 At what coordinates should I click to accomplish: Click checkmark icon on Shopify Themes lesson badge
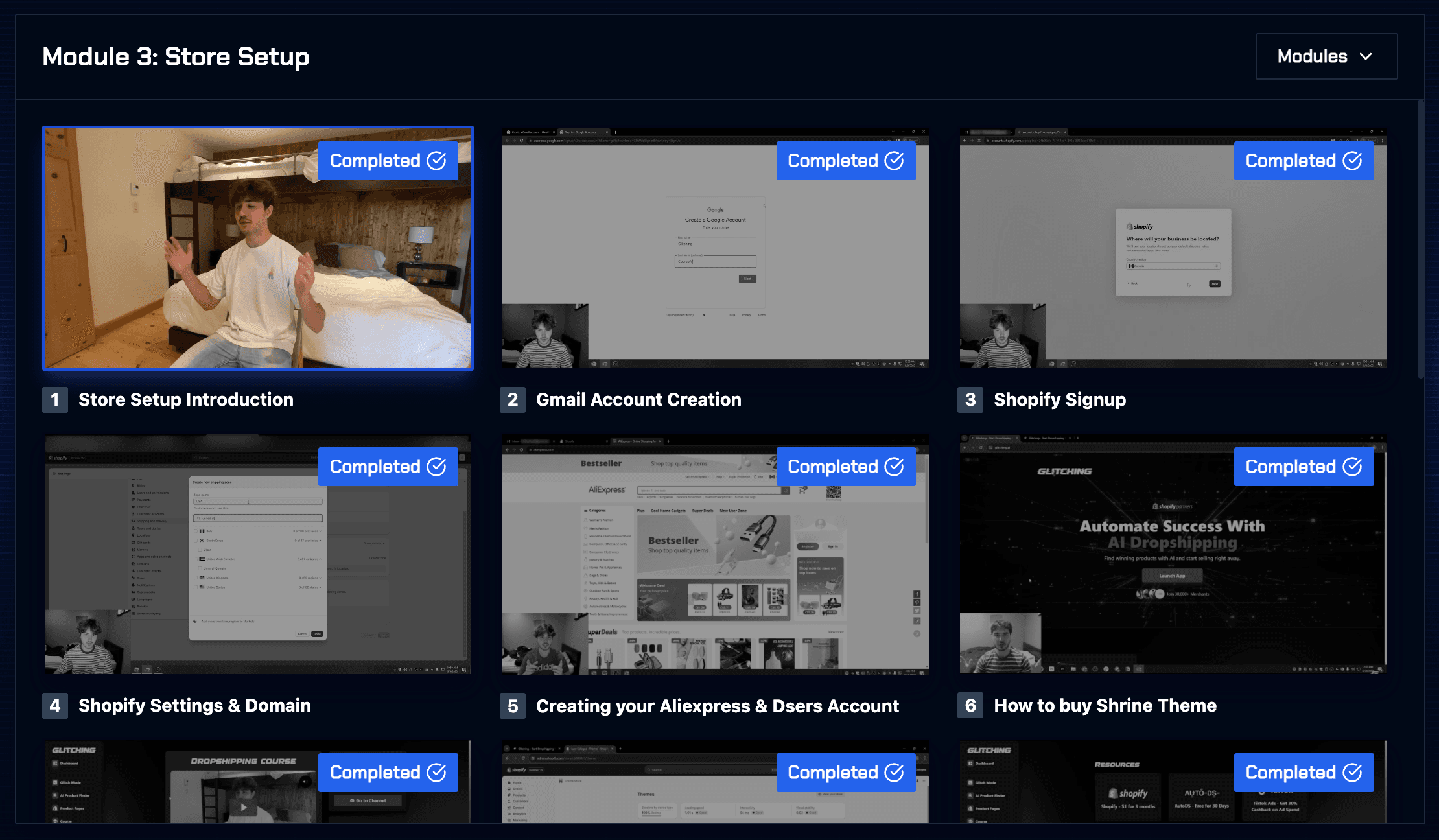[895, 773]
